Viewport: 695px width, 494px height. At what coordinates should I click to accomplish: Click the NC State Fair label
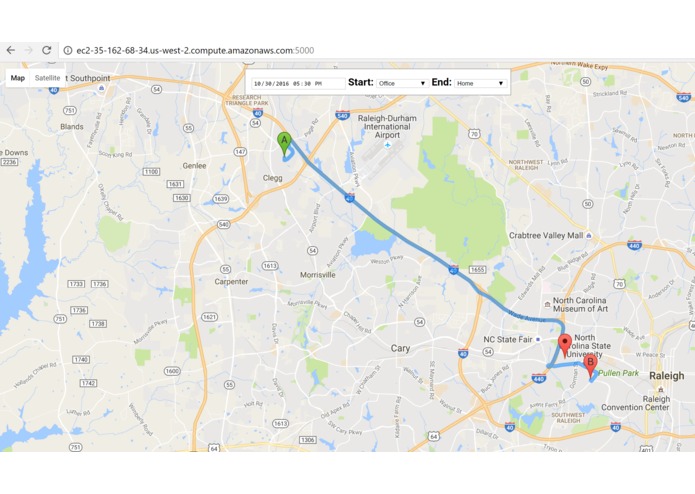pos(508,339)
